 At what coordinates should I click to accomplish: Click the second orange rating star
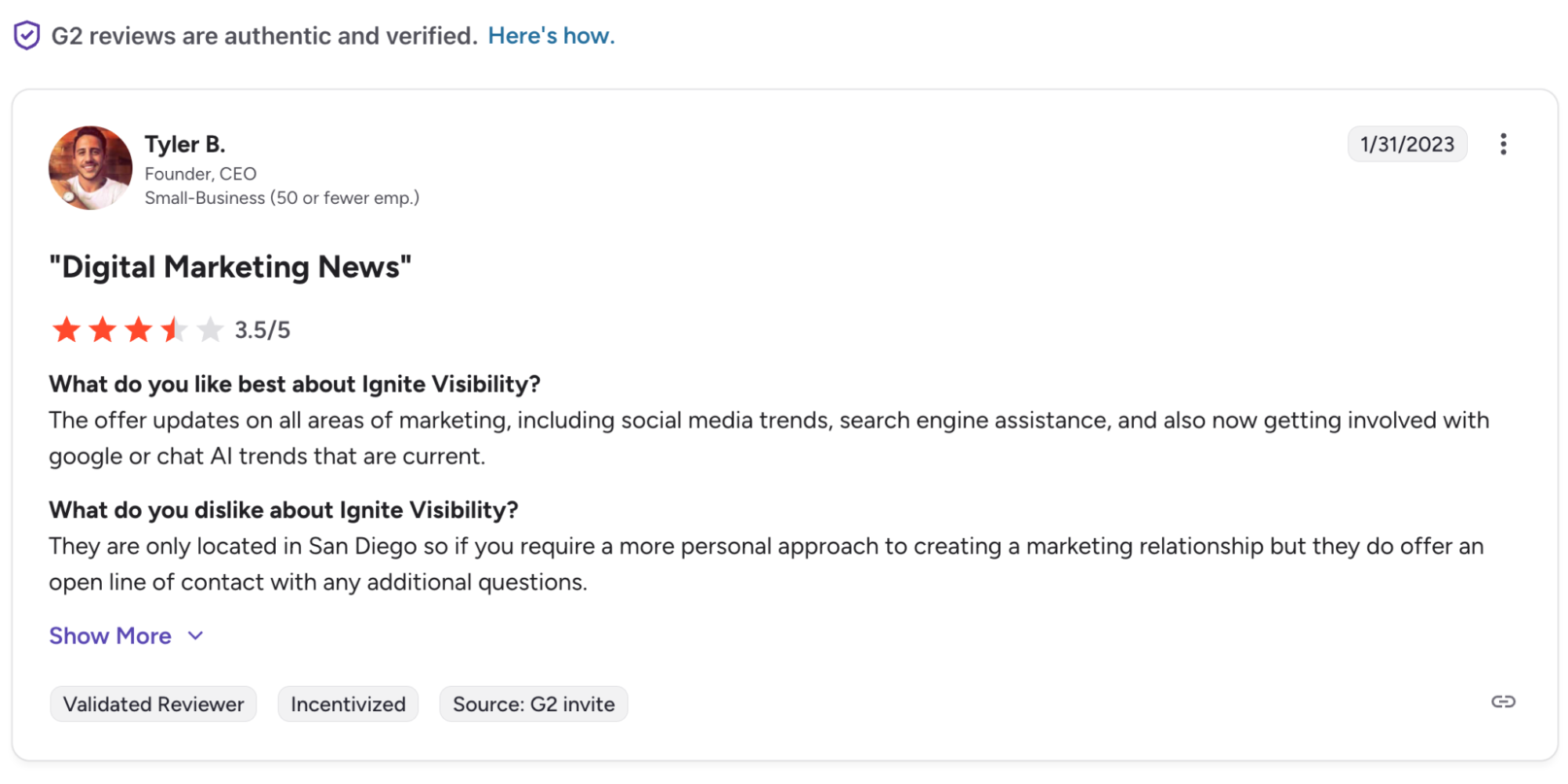tap(103, 330)
